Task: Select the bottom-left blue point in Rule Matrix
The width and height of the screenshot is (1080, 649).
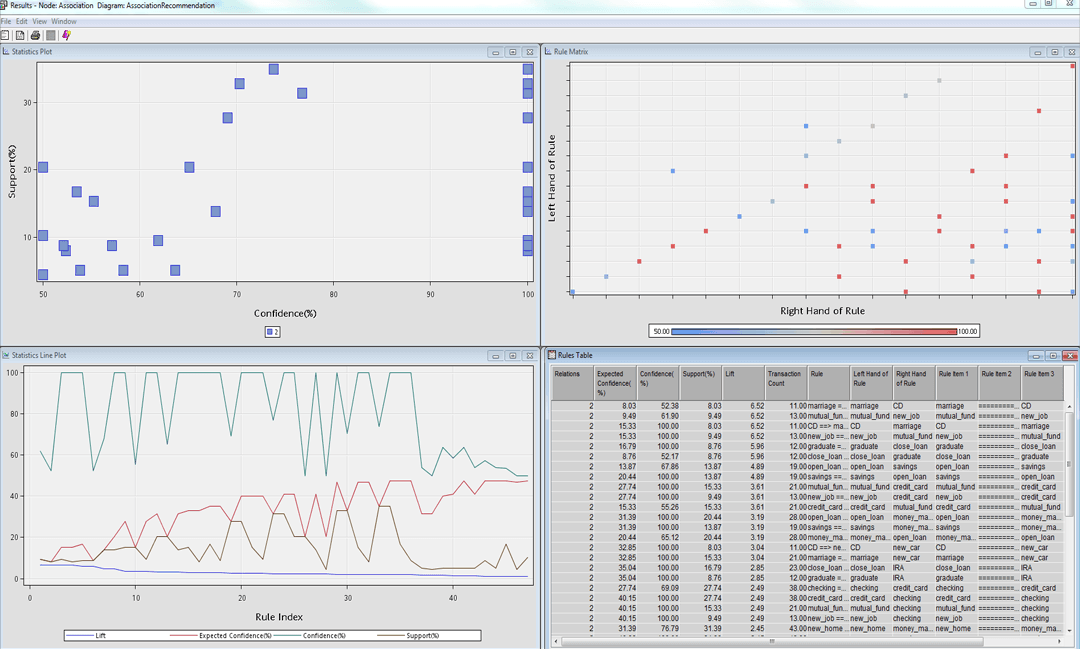Action: coord(572,292)
